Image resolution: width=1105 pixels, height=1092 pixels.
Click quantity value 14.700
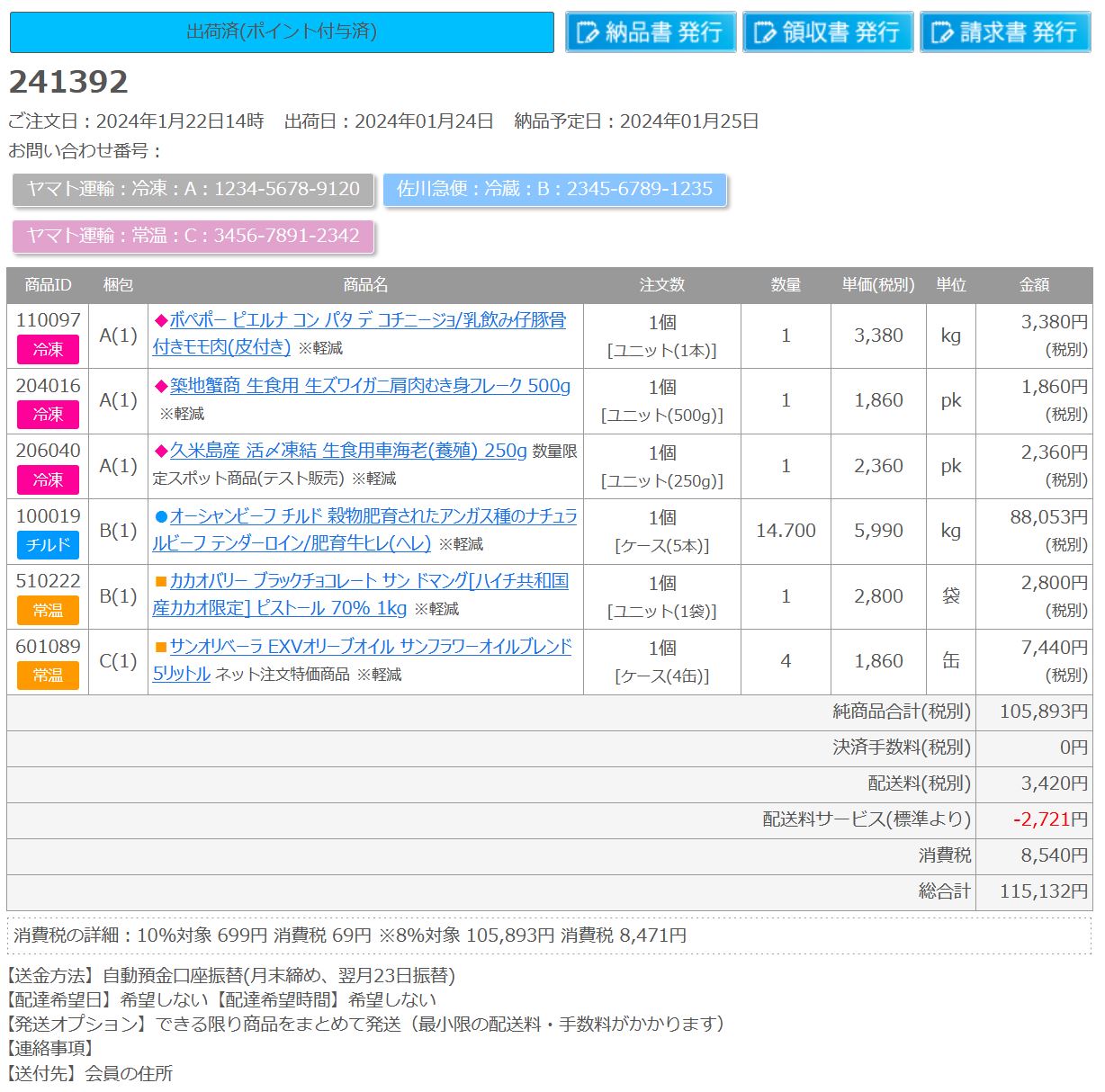[786, 531]
